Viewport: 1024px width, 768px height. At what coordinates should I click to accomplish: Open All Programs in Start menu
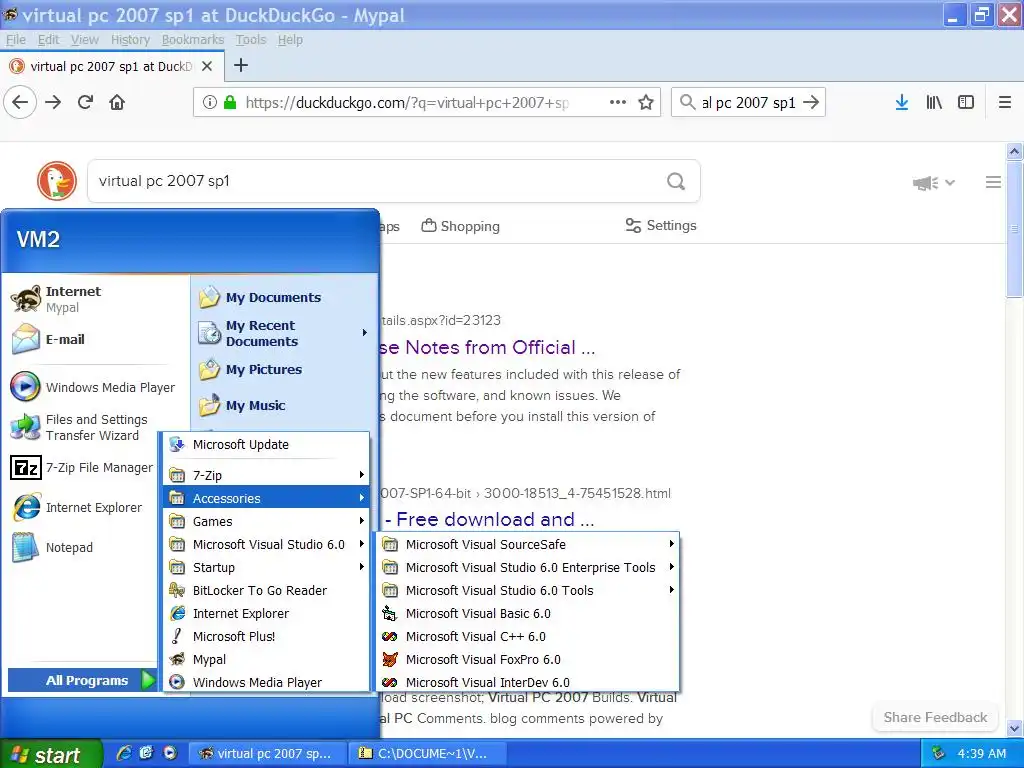click(82, 680)
